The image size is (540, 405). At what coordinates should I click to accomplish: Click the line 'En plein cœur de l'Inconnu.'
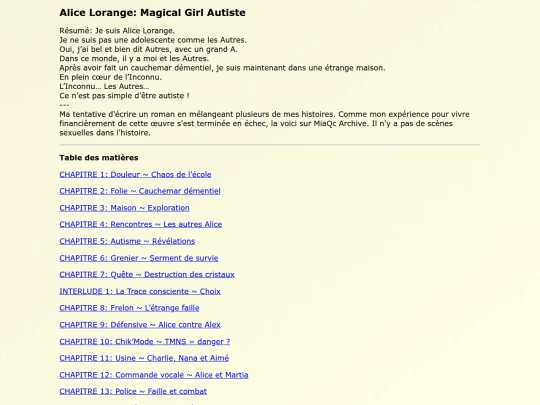point(111,77)
